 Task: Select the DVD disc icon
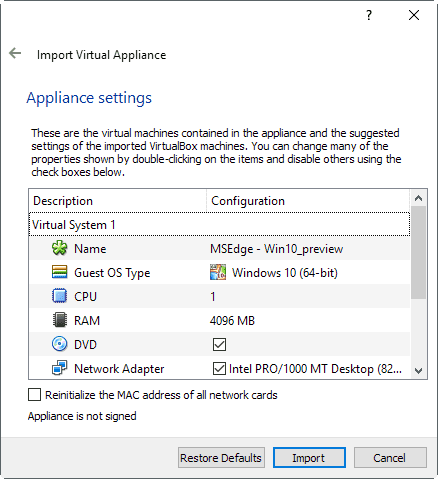pyautogui.click(x=60, y=344)
